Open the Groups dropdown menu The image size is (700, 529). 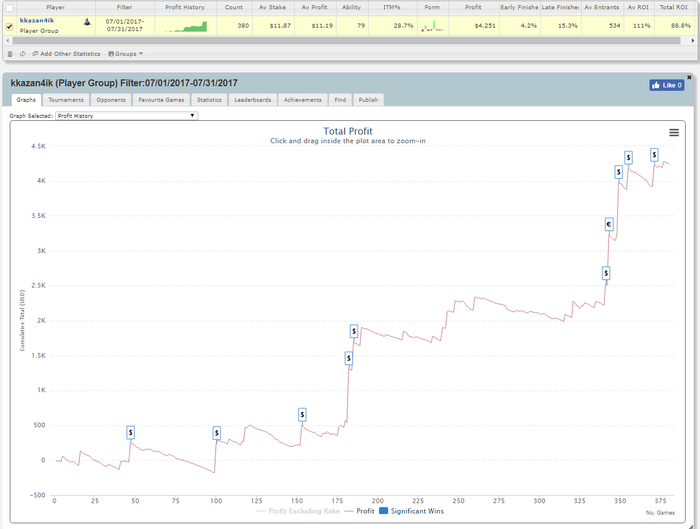pos(125,54)
